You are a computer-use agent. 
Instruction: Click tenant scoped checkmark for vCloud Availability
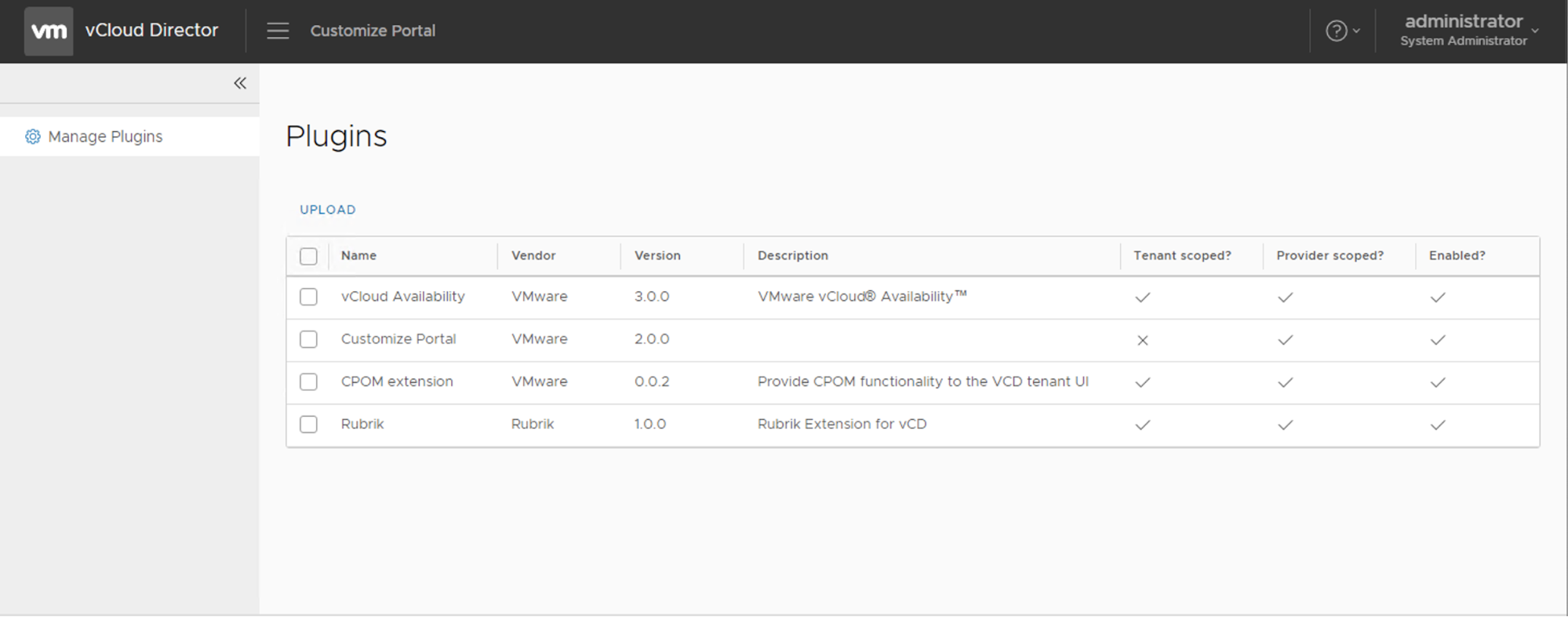(x=1143, y=298)
